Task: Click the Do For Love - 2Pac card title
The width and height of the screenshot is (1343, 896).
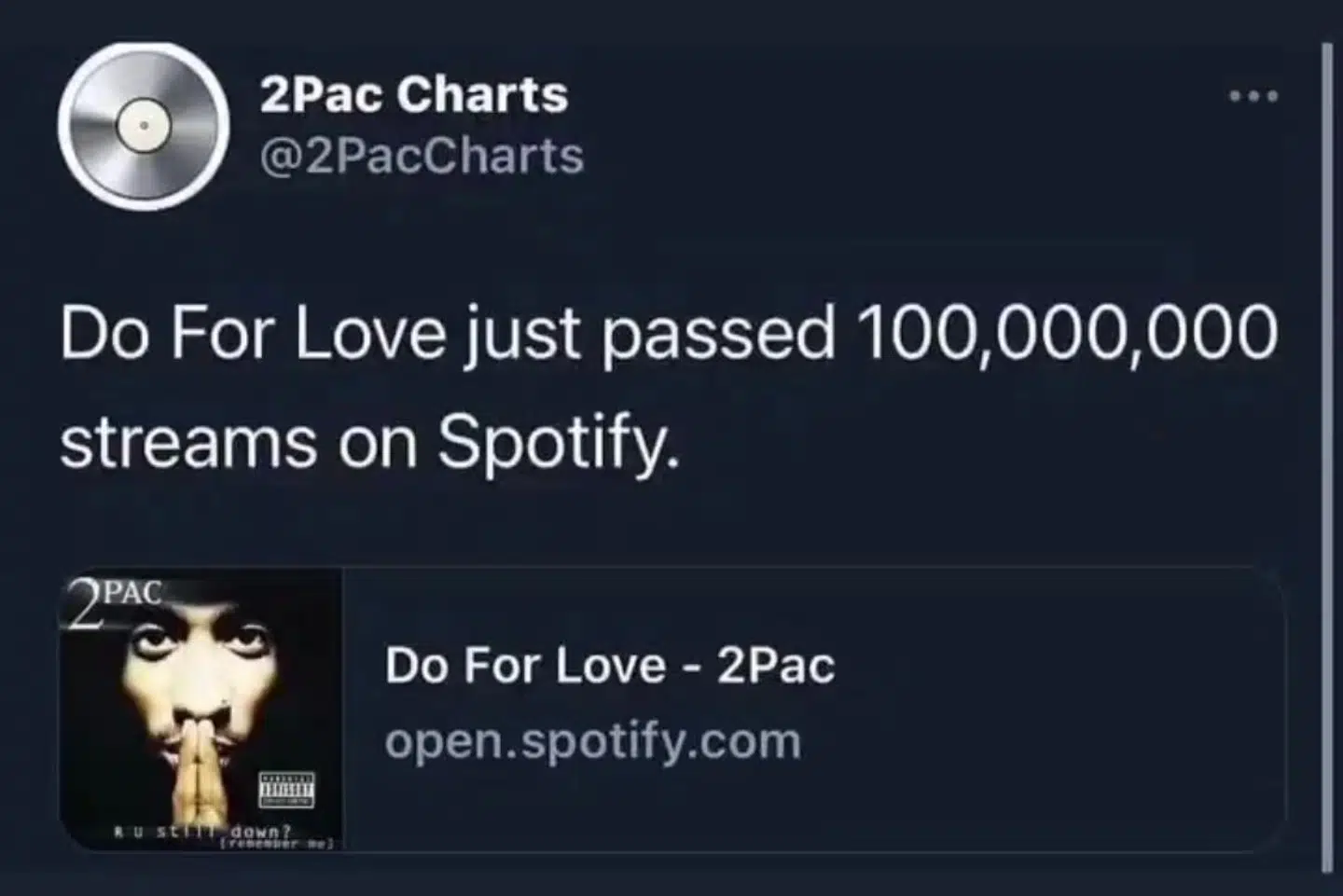Action: 610,665
